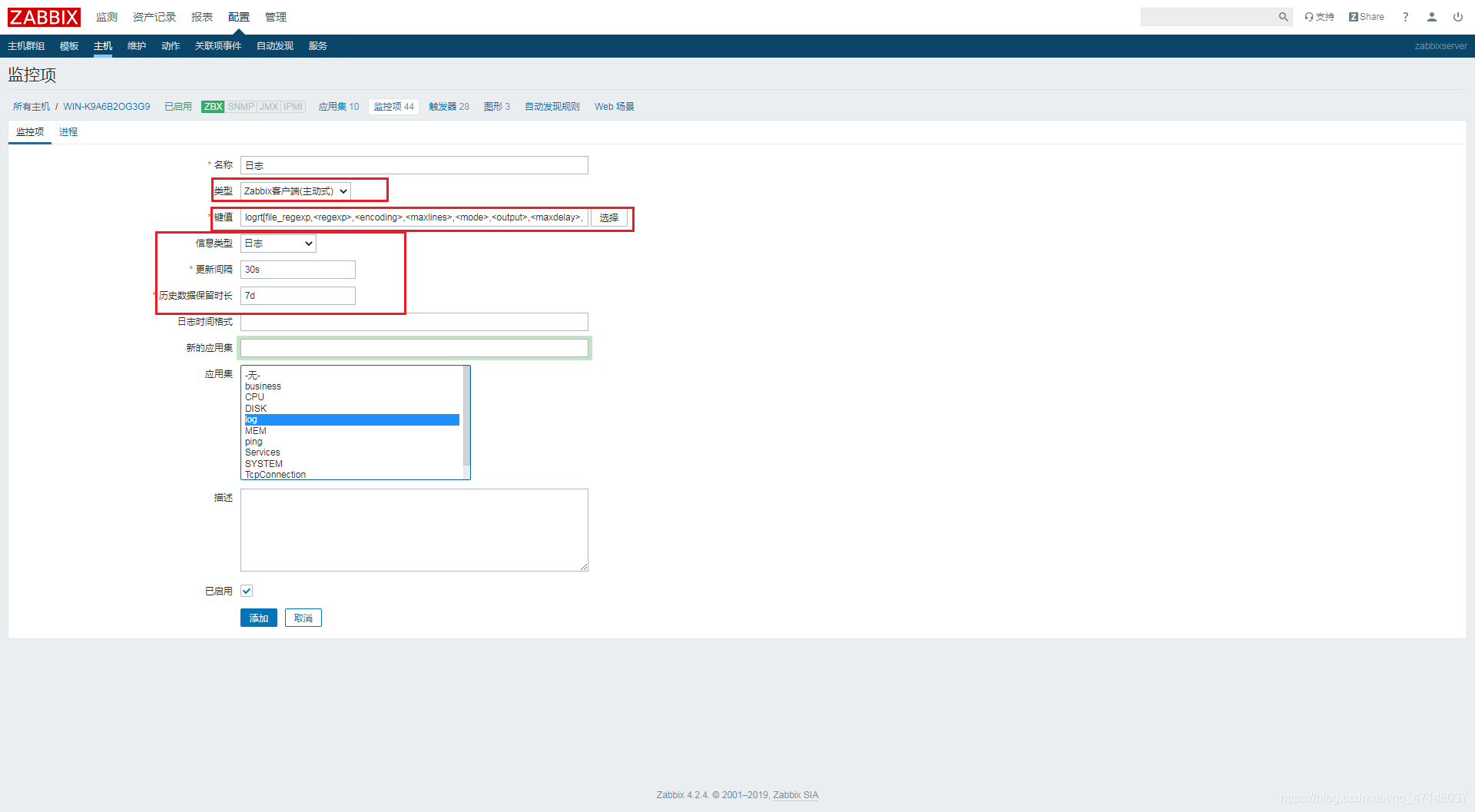Viewport: 1475px width, 812px height.
Task: Focus the 日志时间格式 input field
Action: [414, 322]
